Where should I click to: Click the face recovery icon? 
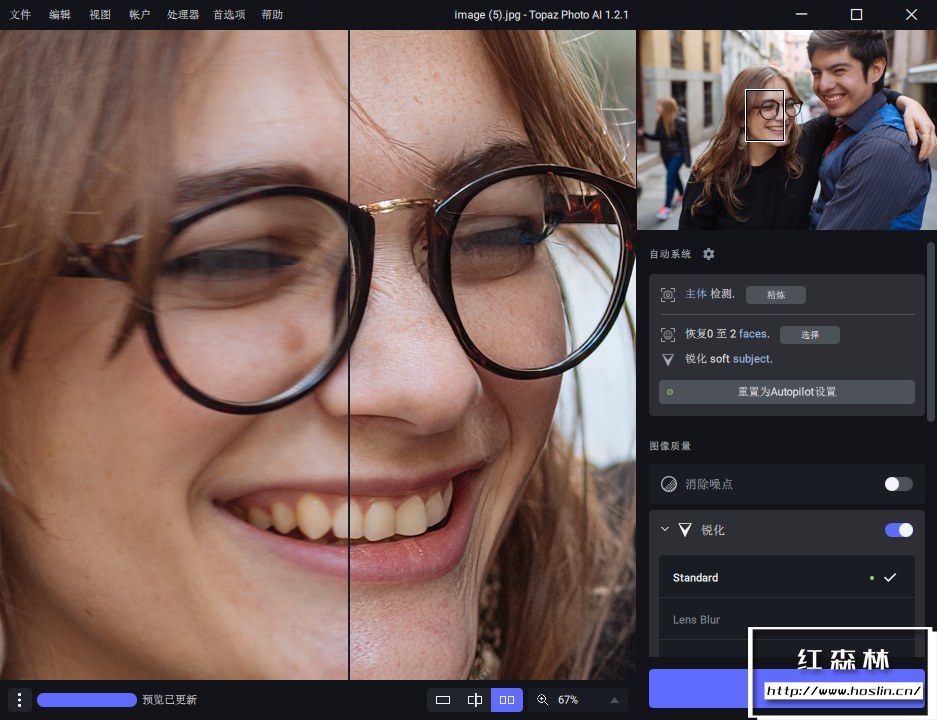click(668, 335)
